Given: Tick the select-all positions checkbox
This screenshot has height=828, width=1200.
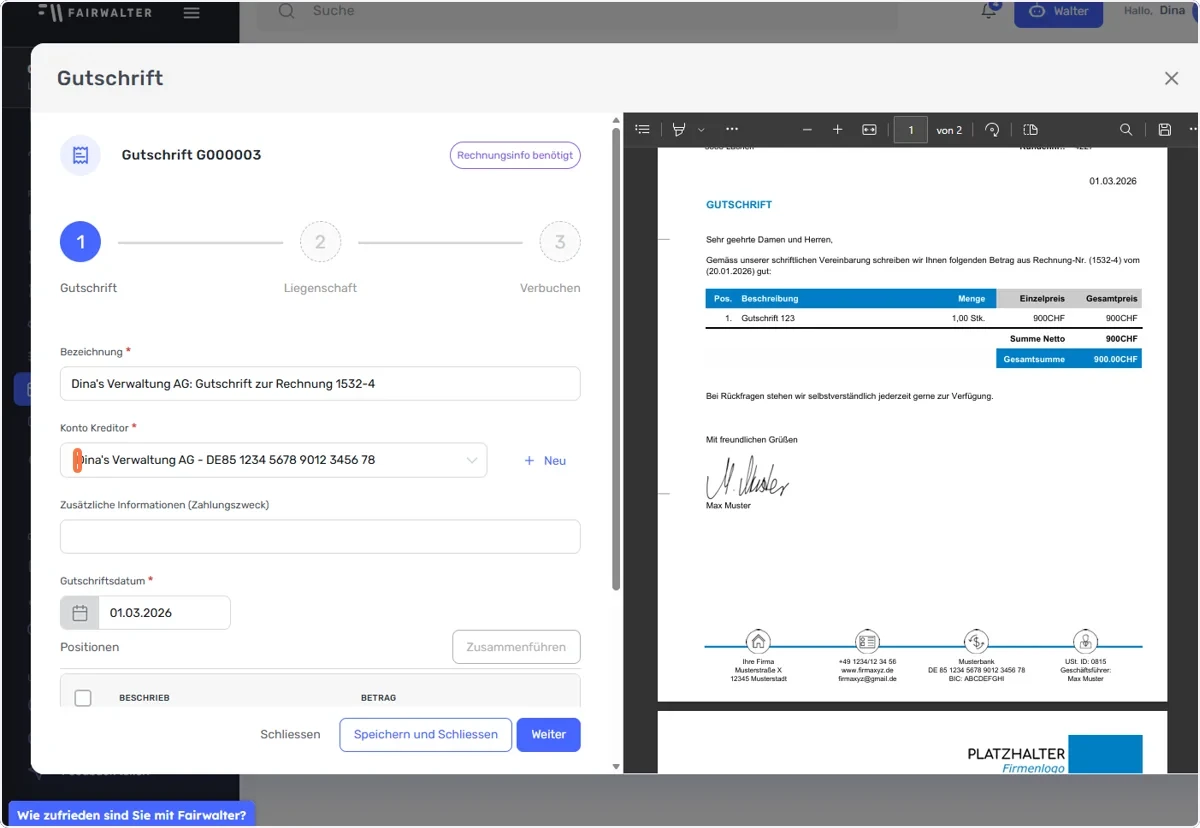Looking at the screenshot, I should 83,698.
